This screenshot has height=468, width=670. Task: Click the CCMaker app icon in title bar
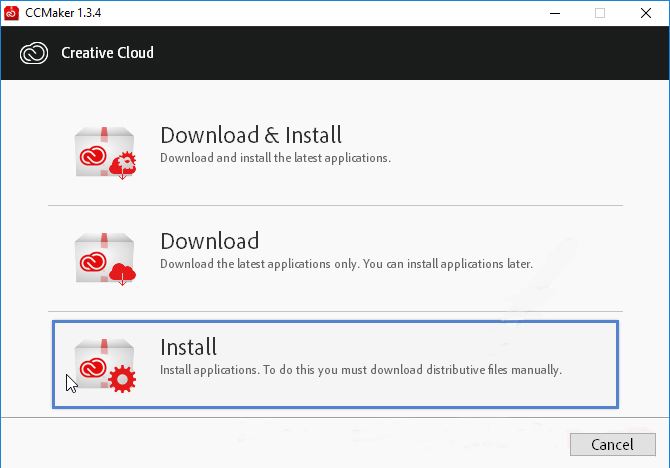pyautogui.click(x=12, y=13)
